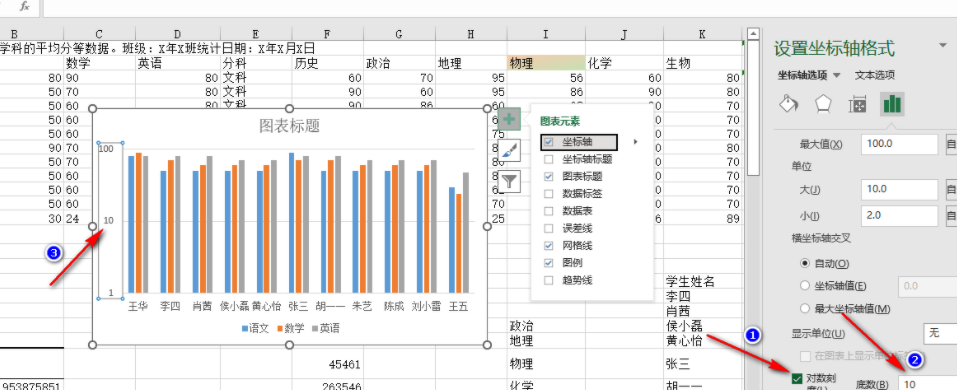Click the 历史 header cell
This screenshot has width=957, height=390.
point(327,63)
